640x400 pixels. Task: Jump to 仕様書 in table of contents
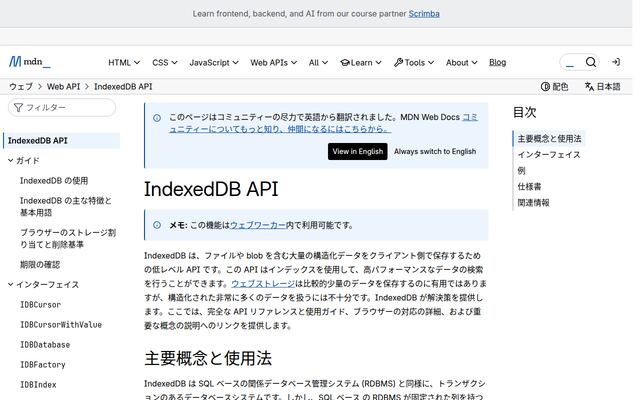(529, 187)
